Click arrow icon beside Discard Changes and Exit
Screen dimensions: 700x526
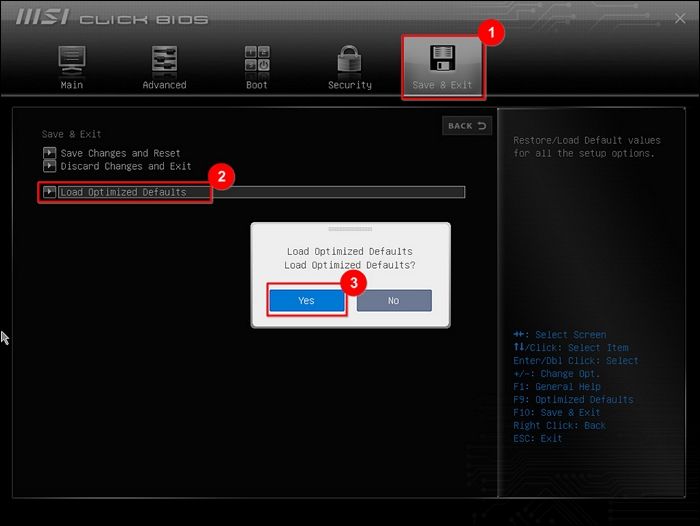click(x=49, y=166)
